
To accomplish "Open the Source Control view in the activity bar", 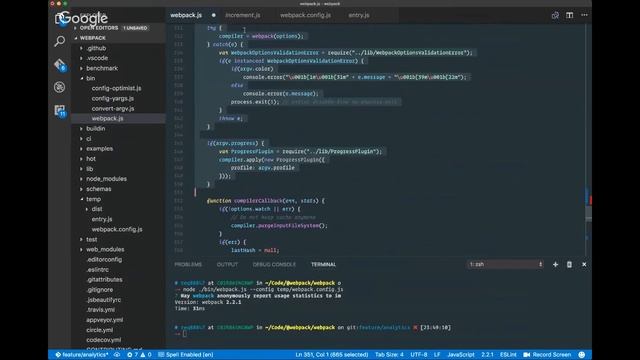I will click(x=60, y=65).
